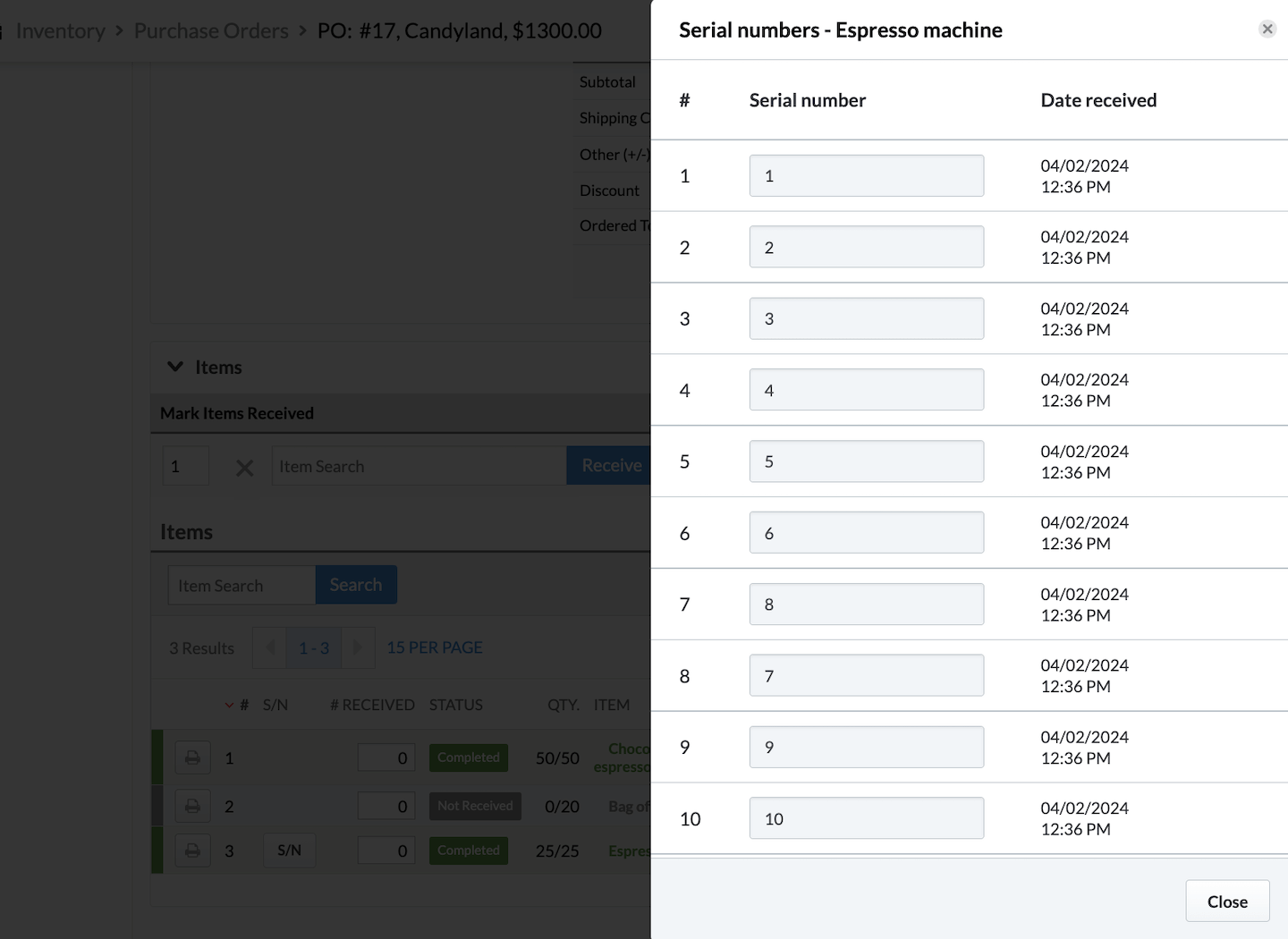
Task: Click the Items list search input
Action: tap(241, 586)
